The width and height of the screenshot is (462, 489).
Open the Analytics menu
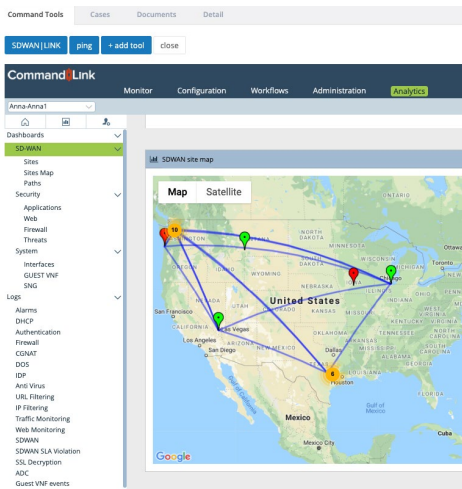click(409, 91)
